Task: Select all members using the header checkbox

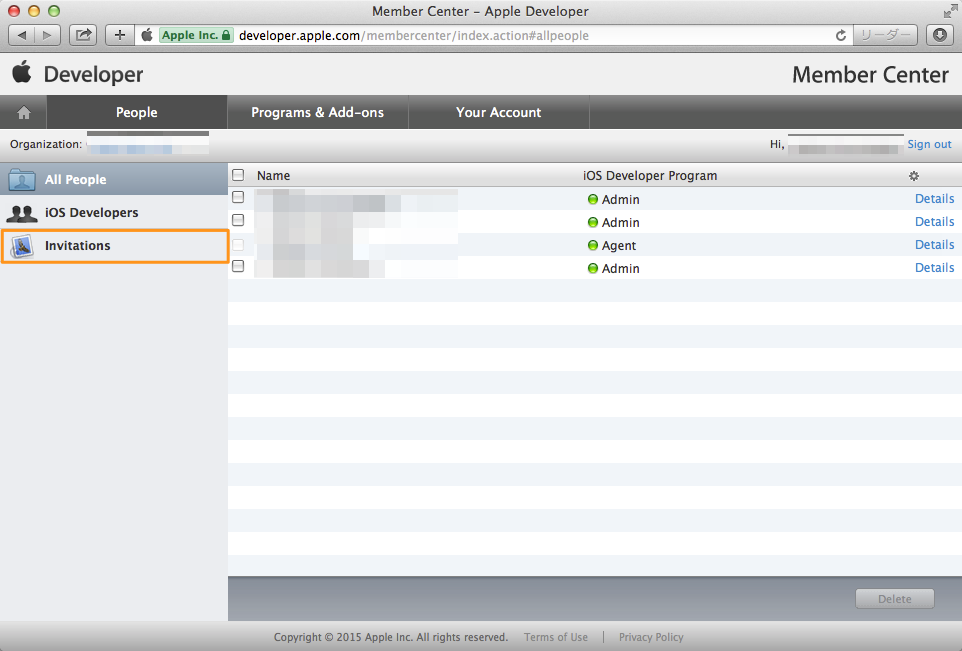Action: coord(237,174)
